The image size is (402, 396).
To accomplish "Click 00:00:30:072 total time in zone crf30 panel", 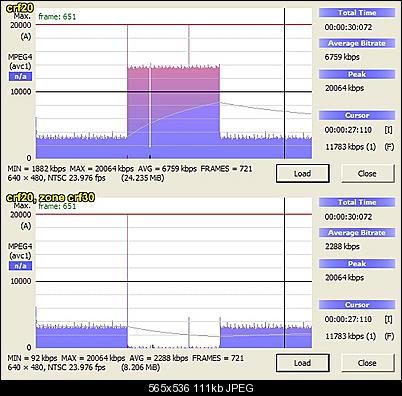I will coord(348,216).
